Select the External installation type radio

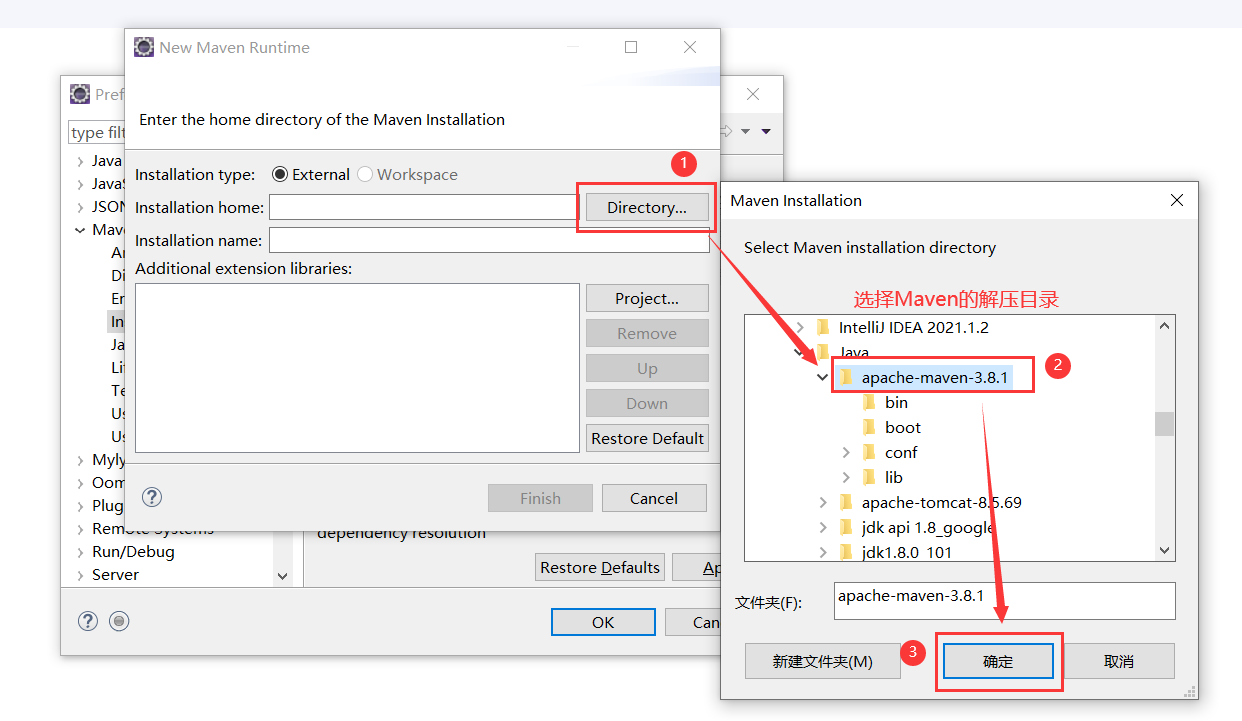[x=280, y=174]
